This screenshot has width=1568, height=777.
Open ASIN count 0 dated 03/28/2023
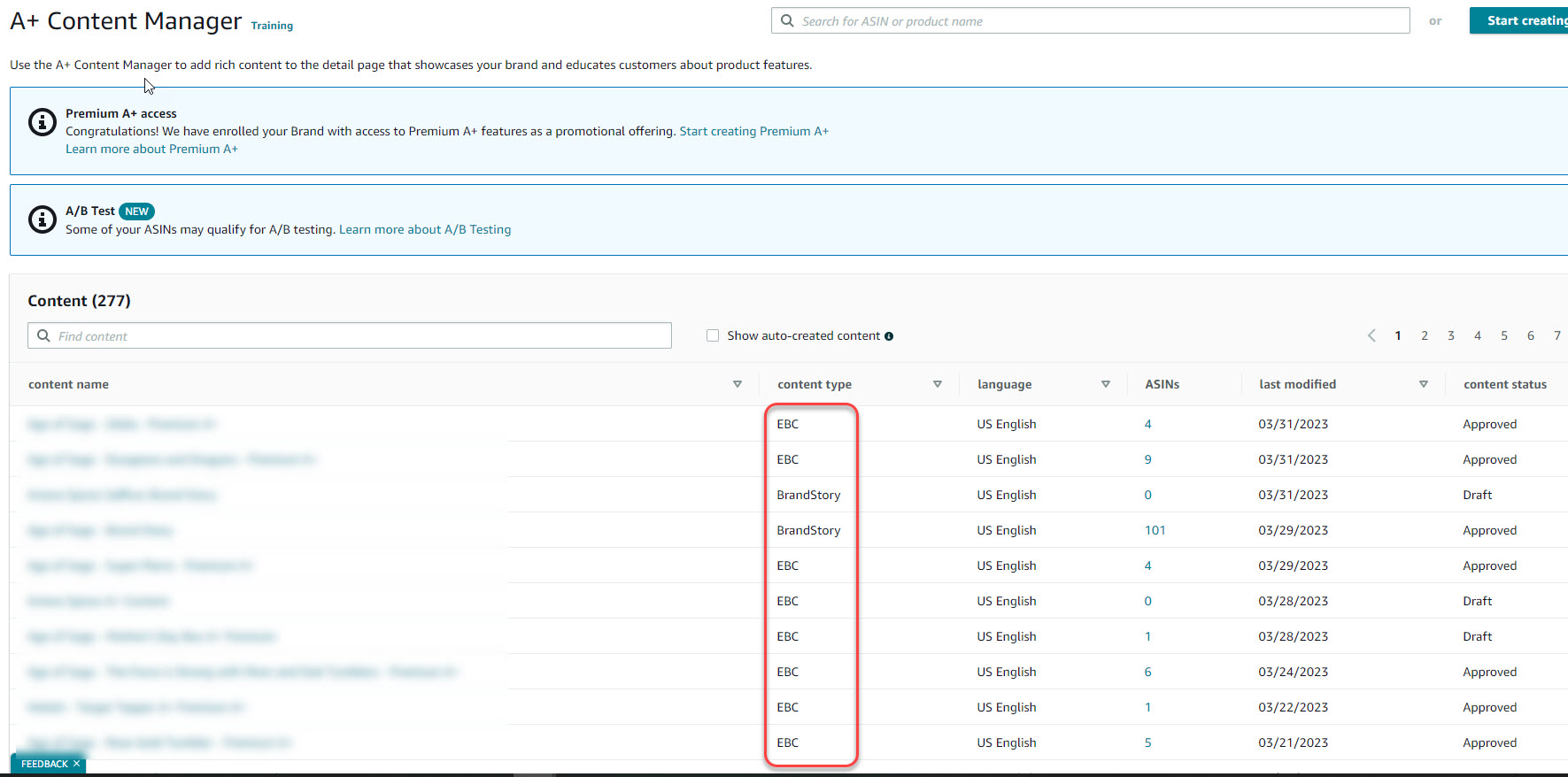(1148, 601)
